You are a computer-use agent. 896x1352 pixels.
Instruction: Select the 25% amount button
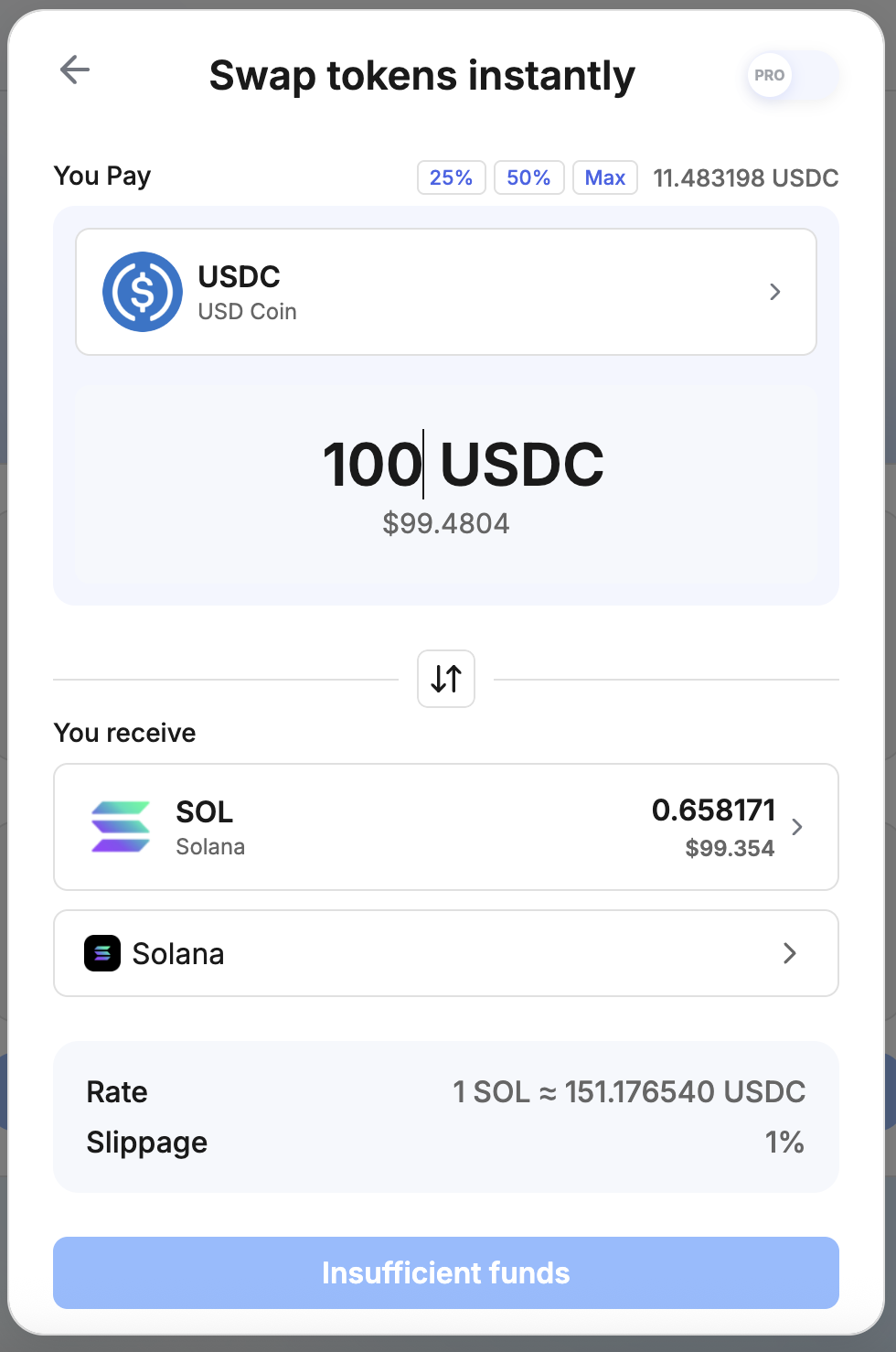(x=451, y=177)
